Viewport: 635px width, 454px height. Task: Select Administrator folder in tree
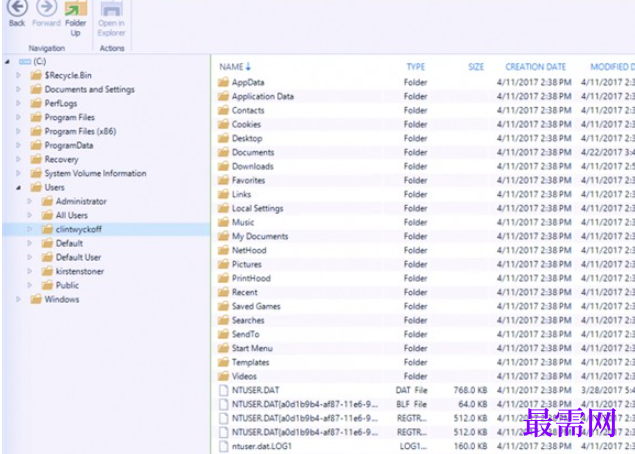(81, 201)
